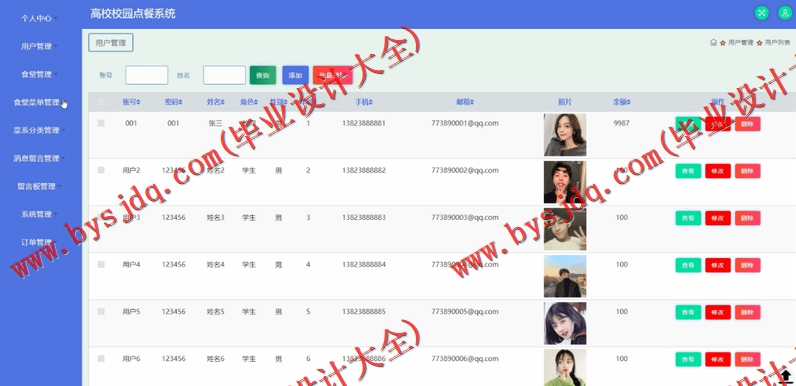Click 删除 button for 用户5
Viewport: 796px width, 386px height.
click(747, 312)
